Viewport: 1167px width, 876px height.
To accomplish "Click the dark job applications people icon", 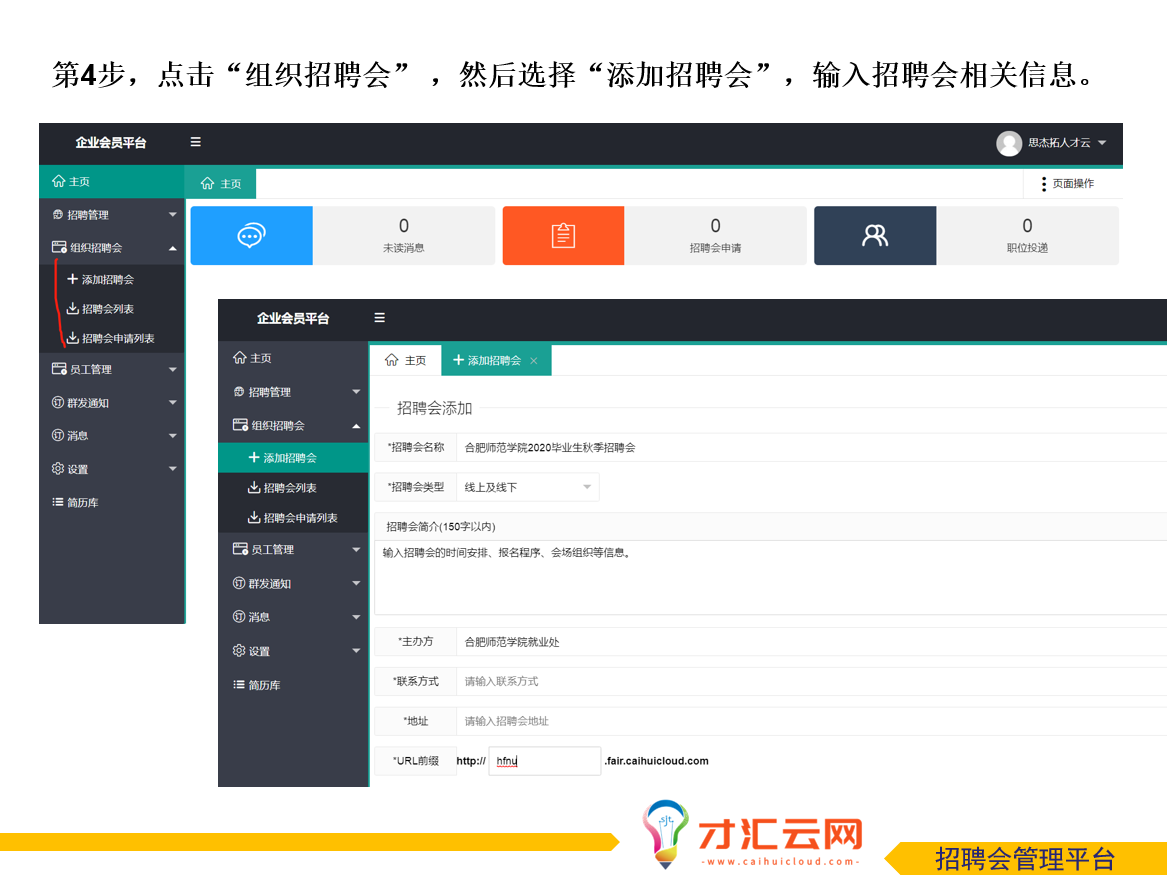I will click(x=875, y=236).
